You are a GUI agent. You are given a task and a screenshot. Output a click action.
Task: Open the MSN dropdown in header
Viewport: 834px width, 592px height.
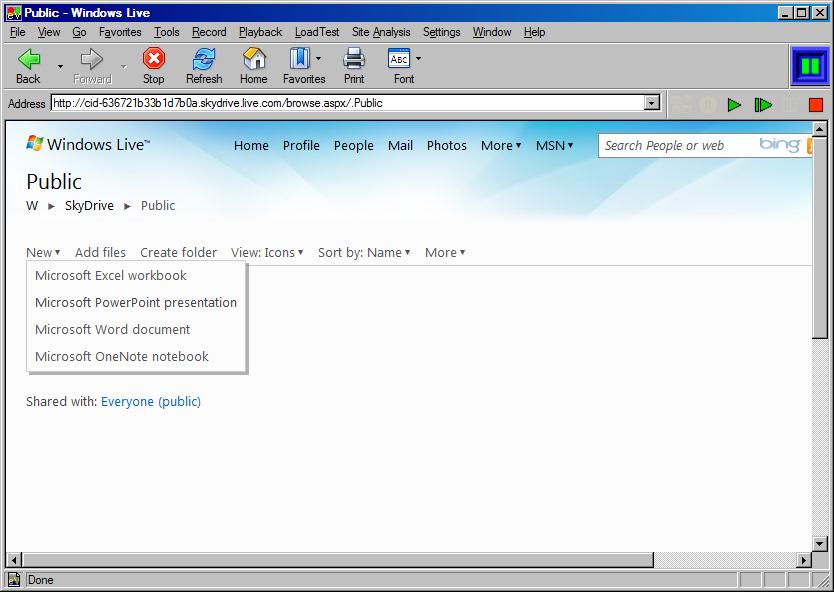click(x=554, y=146)
